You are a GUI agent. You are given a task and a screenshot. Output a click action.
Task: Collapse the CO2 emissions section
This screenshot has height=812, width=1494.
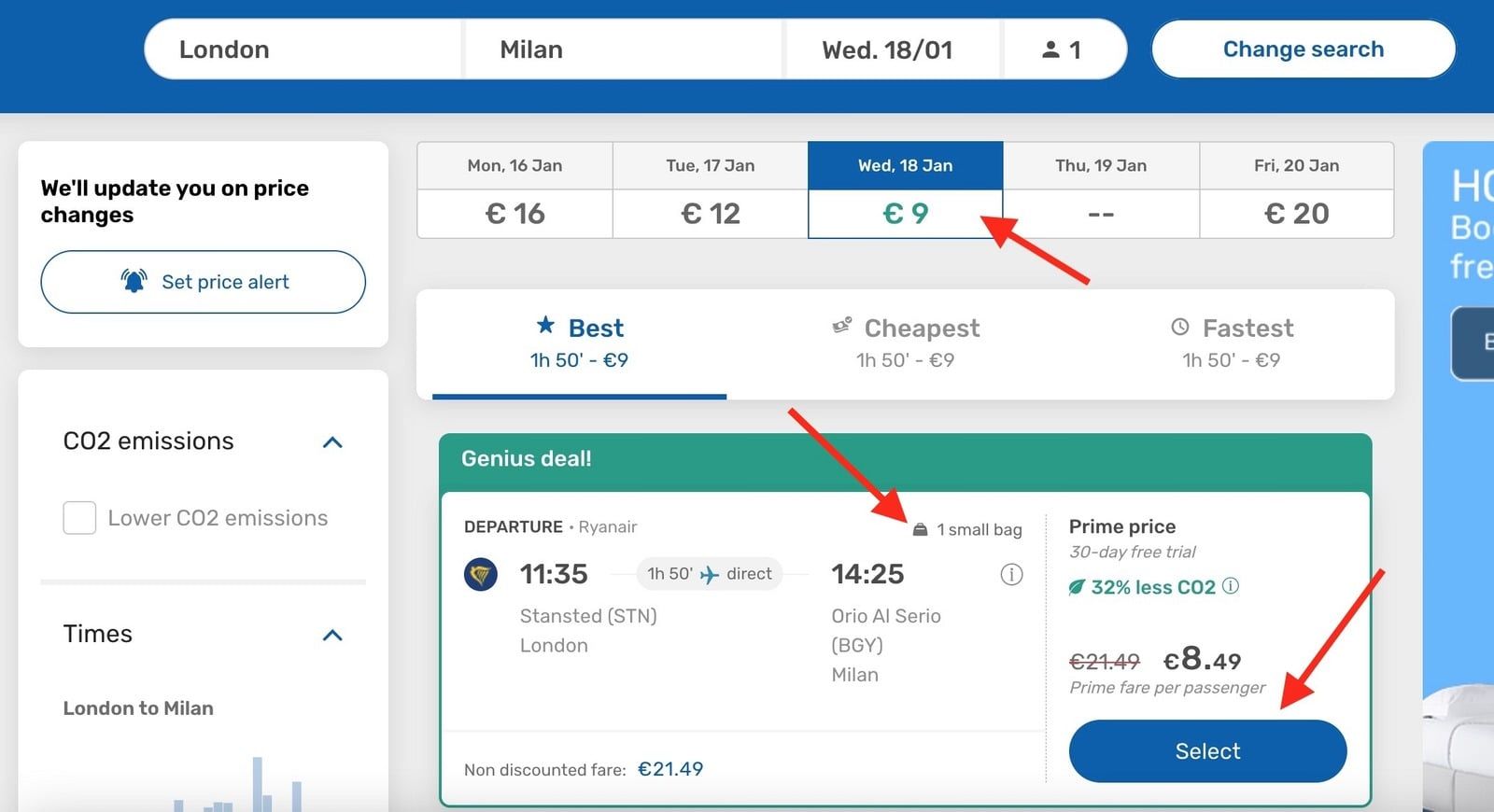tap(332, 442)
